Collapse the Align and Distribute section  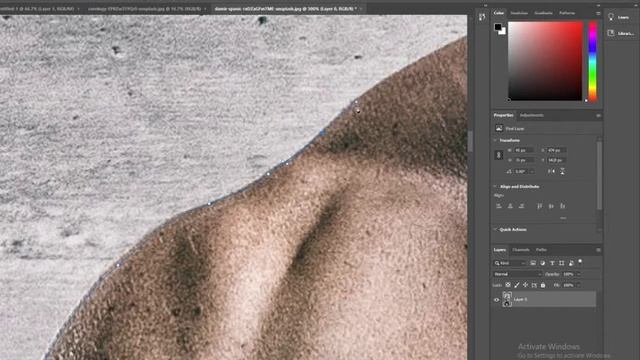[495, 187]
